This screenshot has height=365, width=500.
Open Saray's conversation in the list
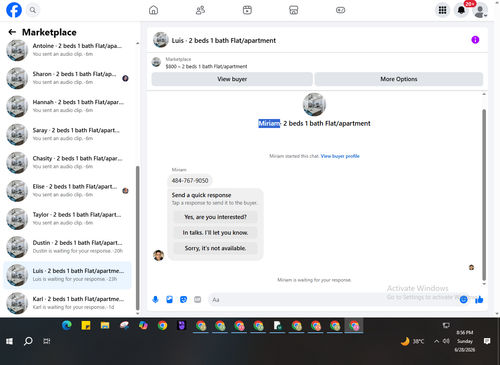click(x=67, y=134)
